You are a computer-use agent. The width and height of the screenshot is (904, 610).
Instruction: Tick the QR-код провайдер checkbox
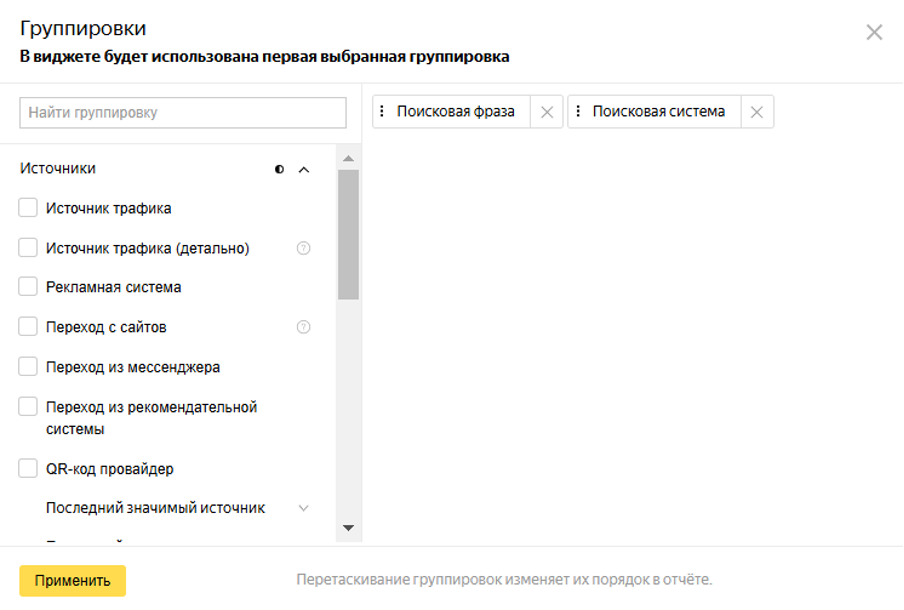[28, 468]
